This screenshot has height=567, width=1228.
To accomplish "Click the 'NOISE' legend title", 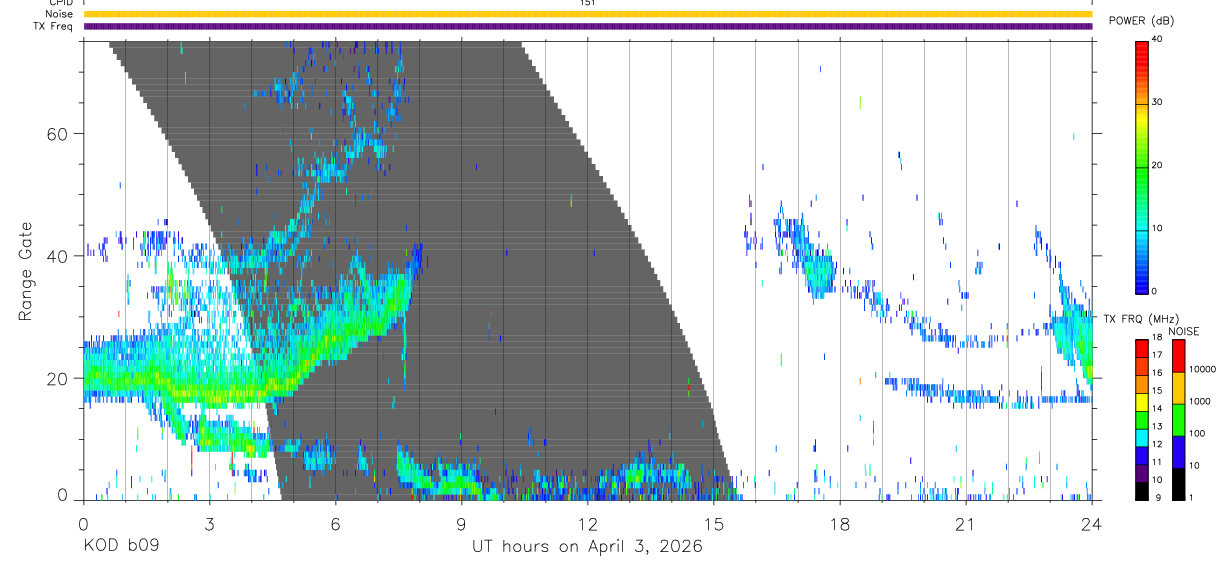I will (1185, 331).
